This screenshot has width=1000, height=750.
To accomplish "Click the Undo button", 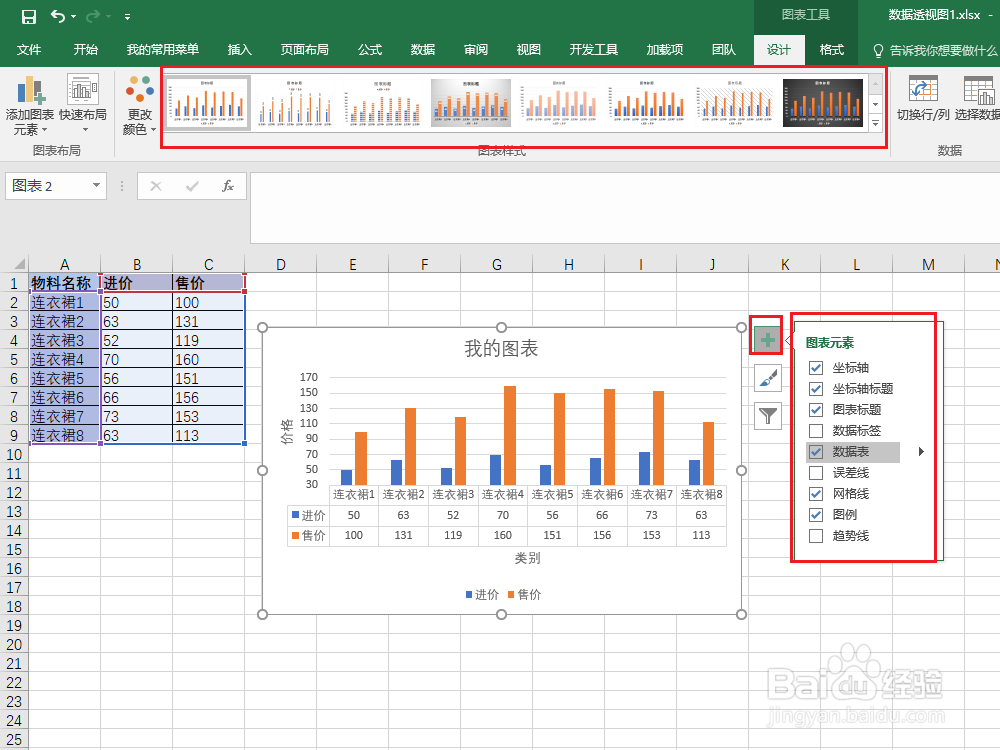I will point(57,16).
